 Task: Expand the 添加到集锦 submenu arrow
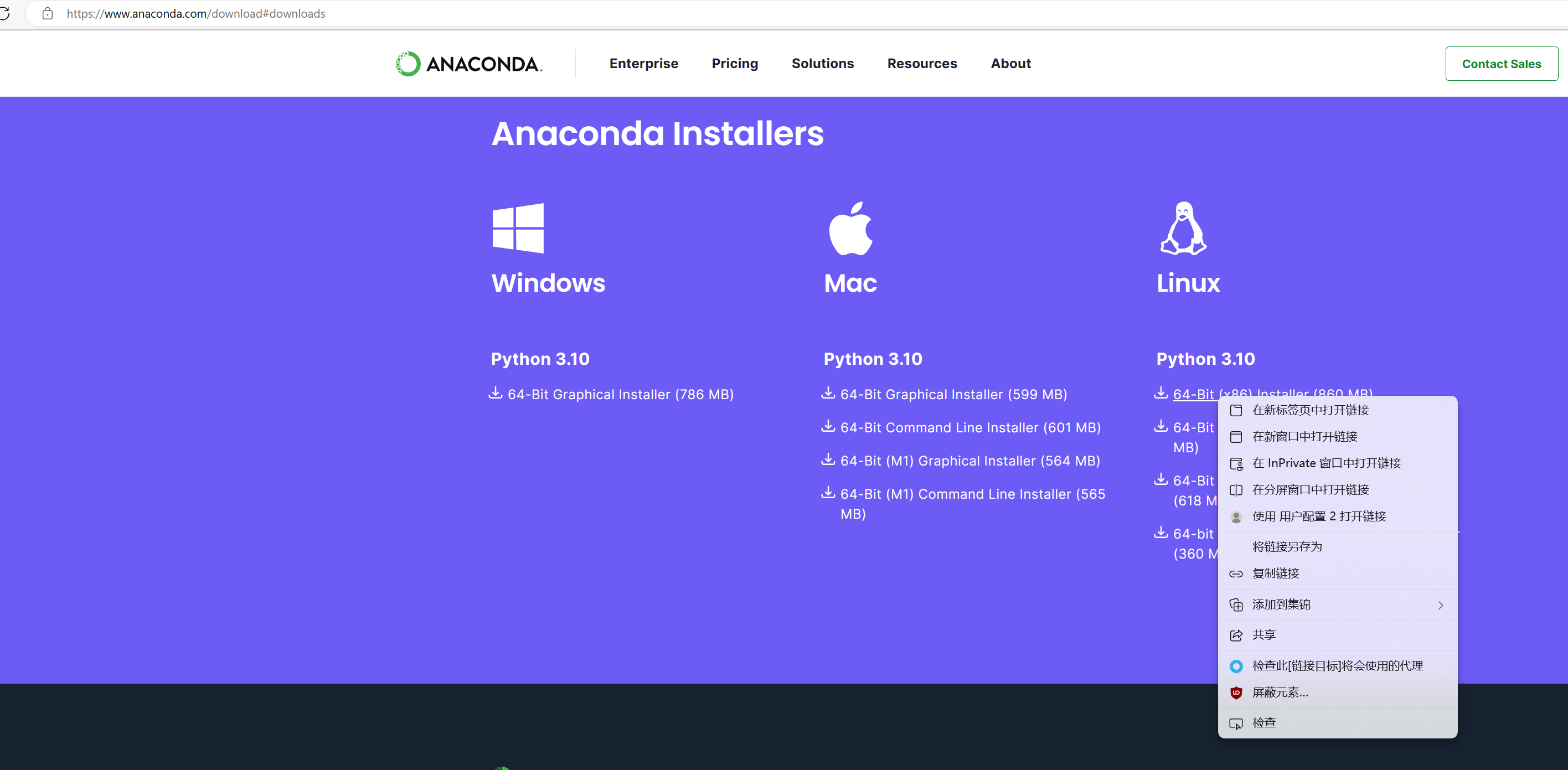pos(1440,605)
